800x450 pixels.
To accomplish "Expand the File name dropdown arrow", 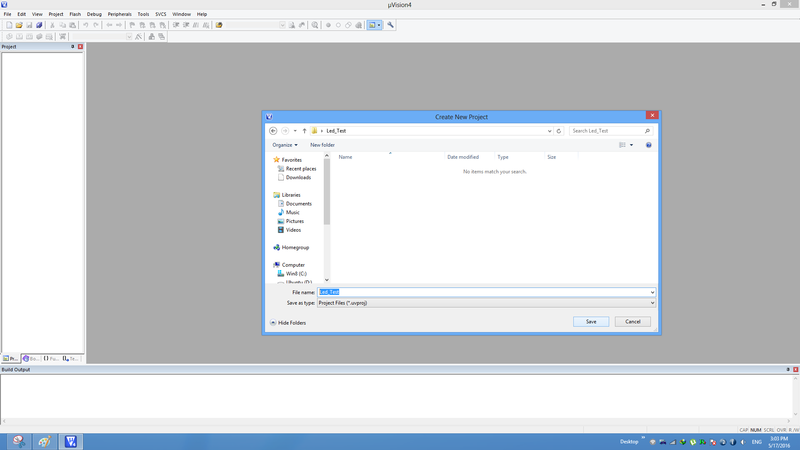I will (x=652, y=292).
